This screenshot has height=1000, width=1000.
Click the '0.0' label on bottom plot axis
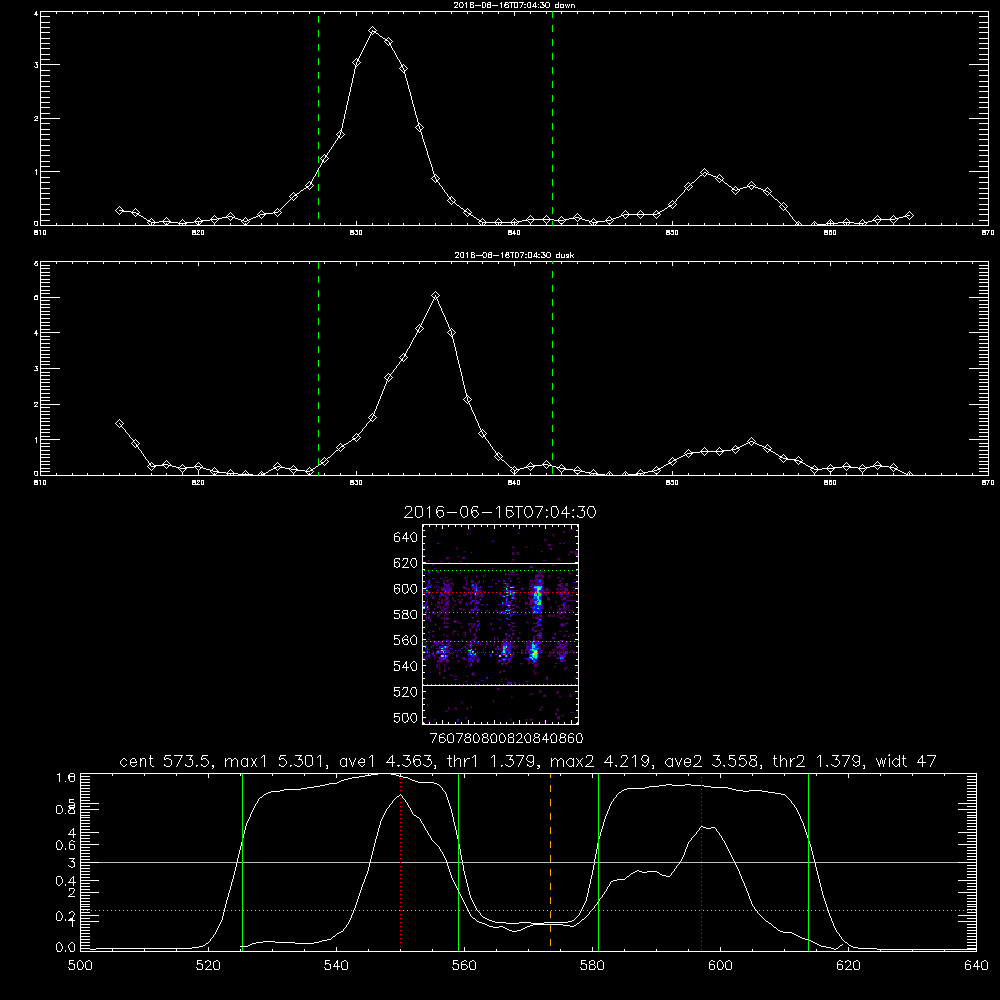coord(65,948)
